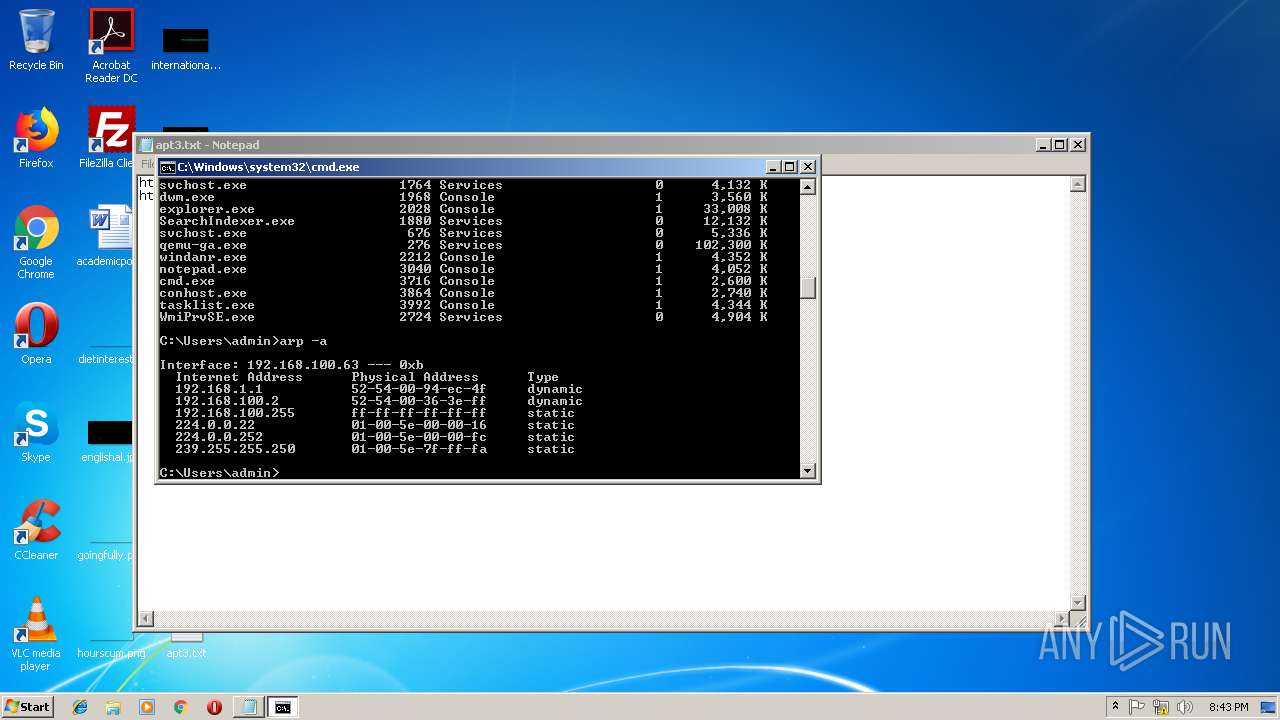Click cmd window scrollbar down arrow
The height and width of the screenshot is (720, 1280).
[x=808, y=470]
